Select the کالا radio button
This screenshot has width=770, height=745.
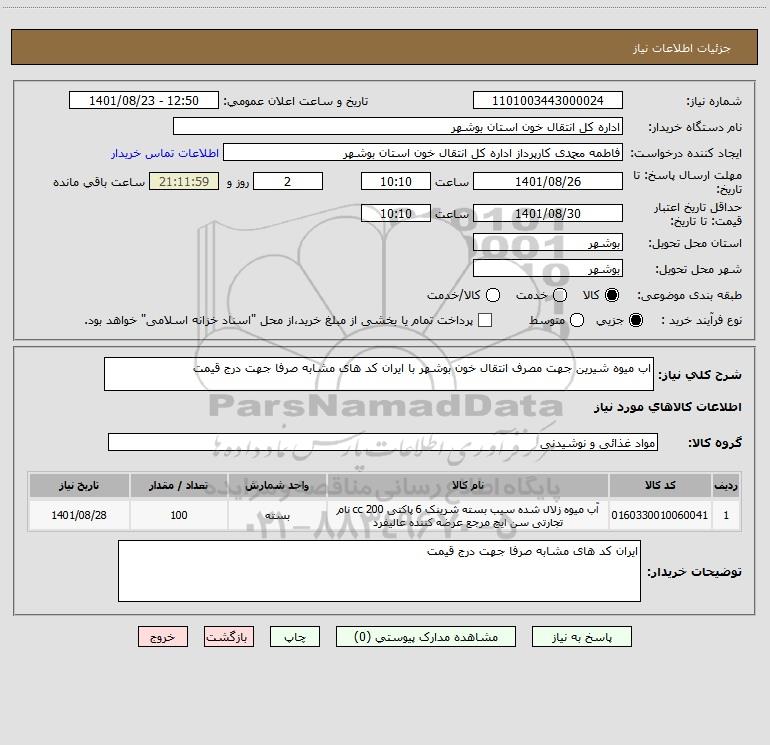[x=612, y=295]
